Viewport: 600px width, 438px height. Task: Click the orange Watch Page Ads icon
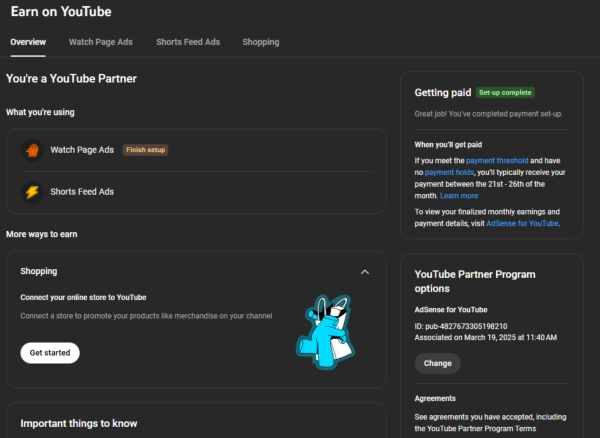pyautogui.click(x=32, y=150)
